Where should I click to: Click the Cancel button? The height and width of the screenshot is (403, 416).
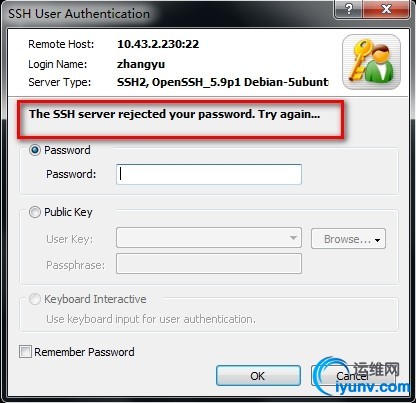click(x=353, y=376)
